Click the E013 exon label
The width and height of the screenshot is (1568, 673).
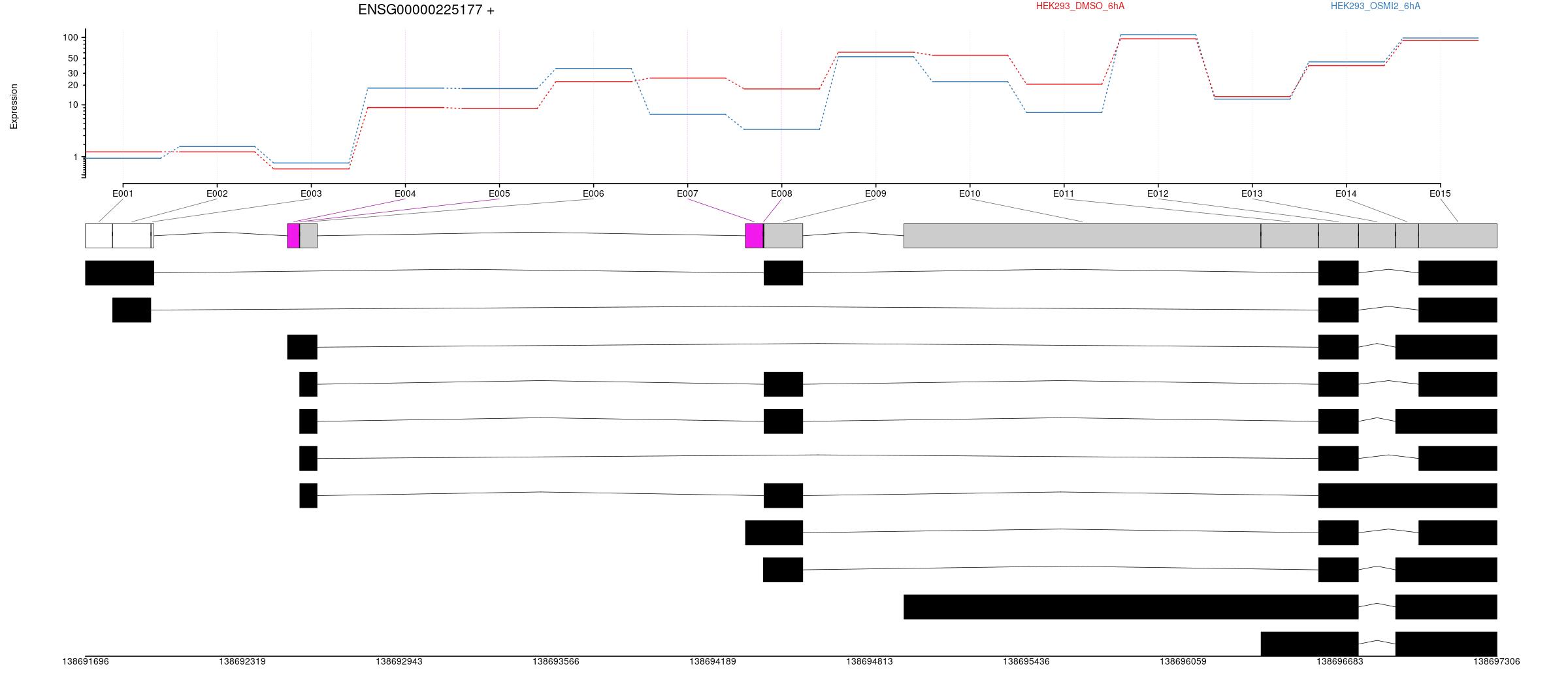[1252, 193]
